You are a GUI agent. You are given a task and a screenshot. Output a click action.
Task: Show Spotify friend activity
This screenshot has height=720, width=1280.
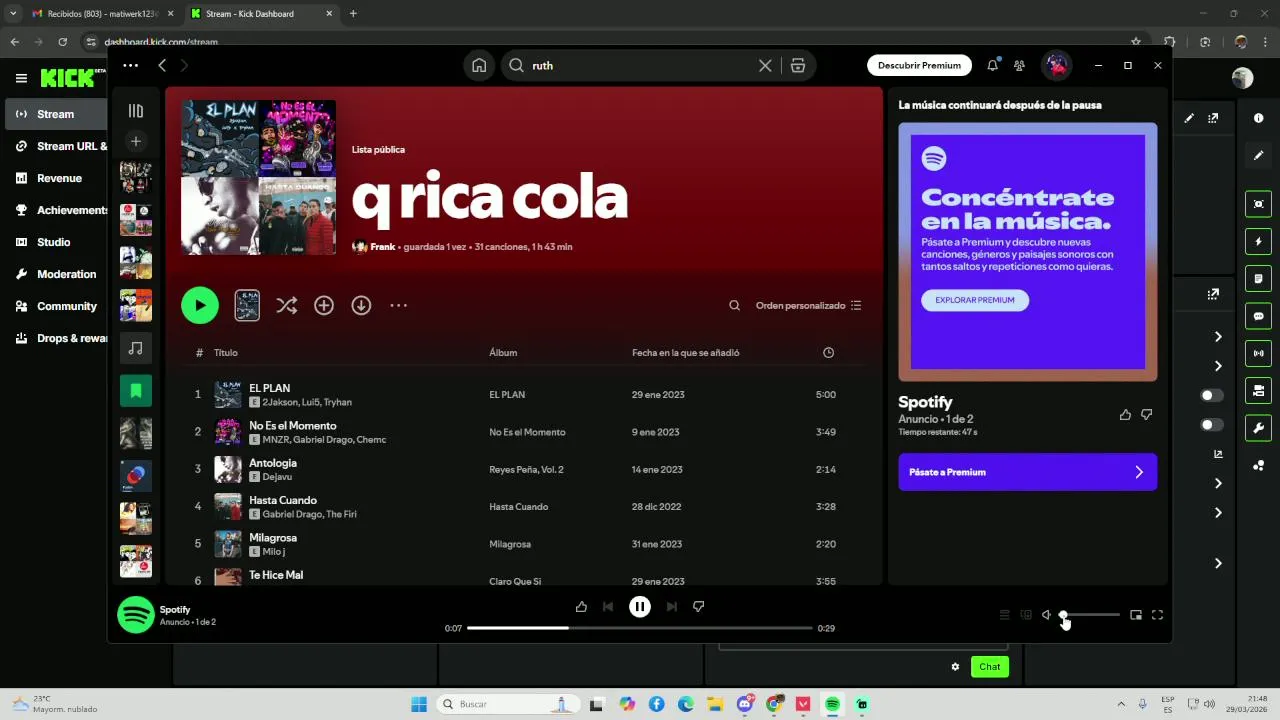(x=1019, y=65)
